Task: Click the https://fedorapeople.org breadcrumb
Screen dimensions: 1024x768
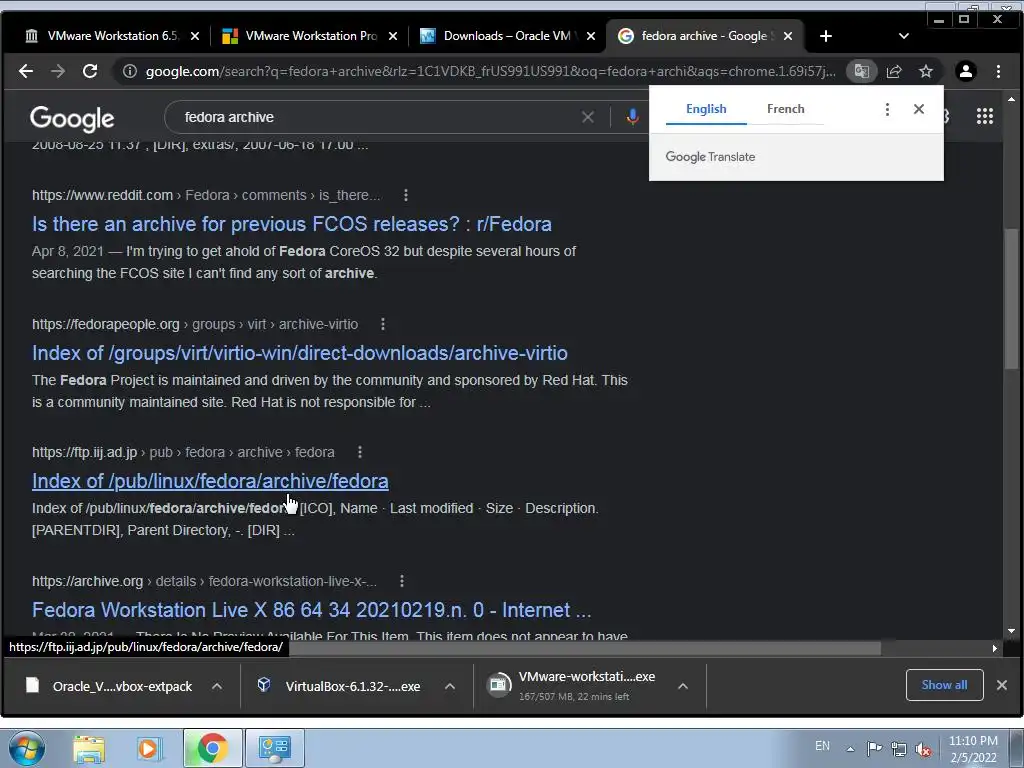Action: point(106,324)
